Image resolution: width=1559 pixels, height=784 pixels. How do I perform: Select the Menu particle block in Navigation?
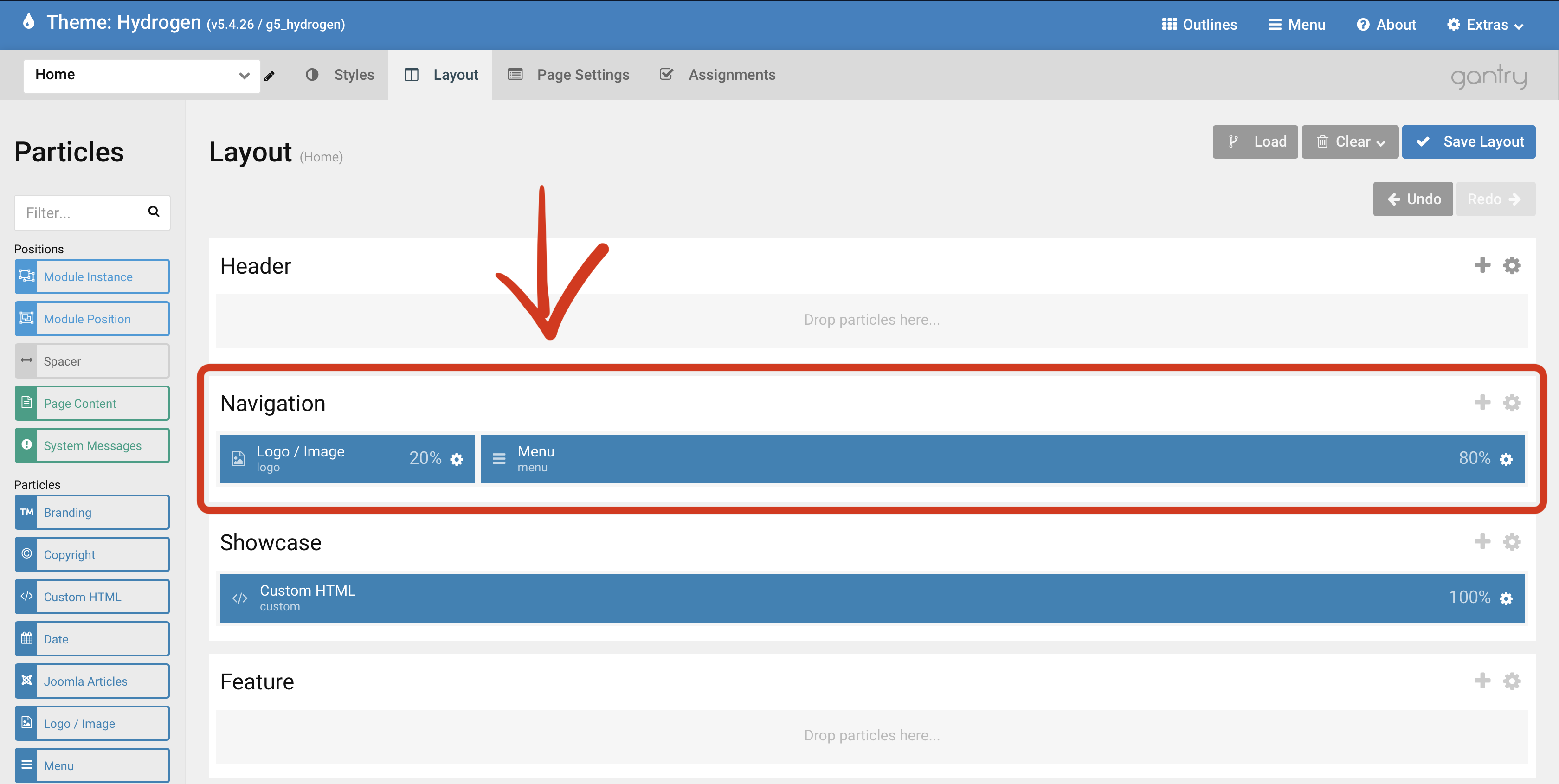click(x=1002, y=459)
